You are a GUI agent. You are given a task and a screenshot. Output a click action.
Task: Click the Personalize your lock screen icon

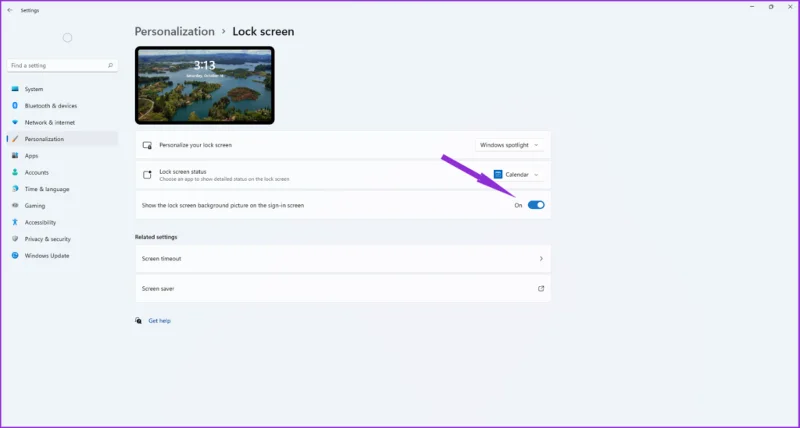point(147,145)
